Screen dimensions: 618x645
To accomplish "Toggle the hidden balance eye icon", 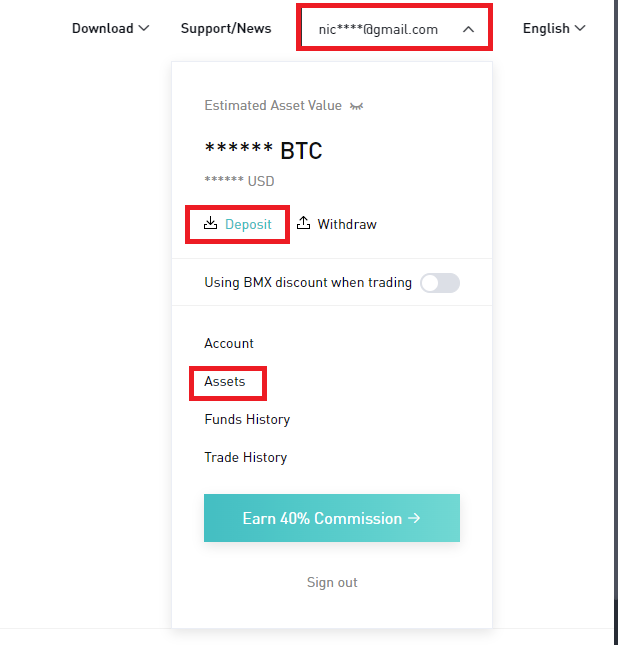I will 356,106.
